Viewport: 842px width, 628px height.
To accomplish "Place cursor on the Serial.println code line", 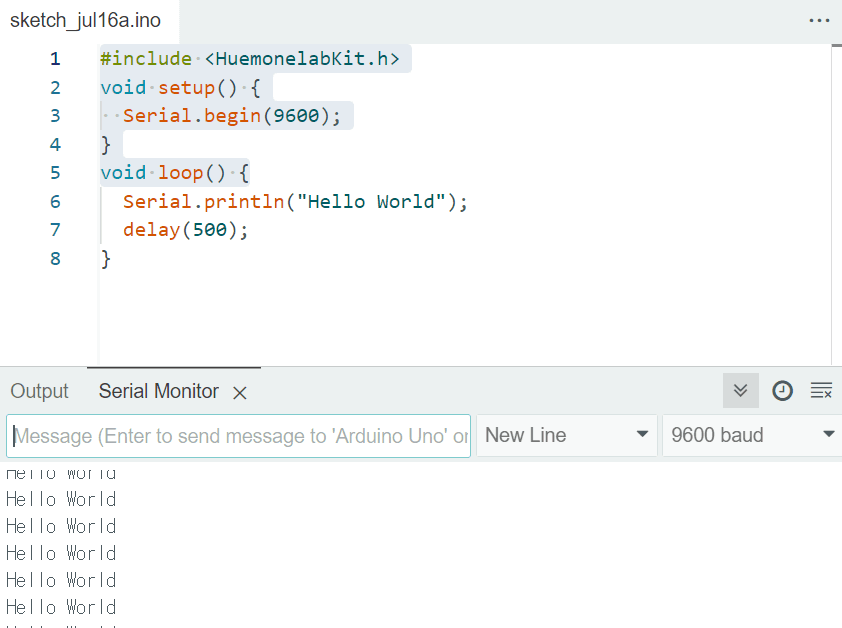I will tap(295, 202).
